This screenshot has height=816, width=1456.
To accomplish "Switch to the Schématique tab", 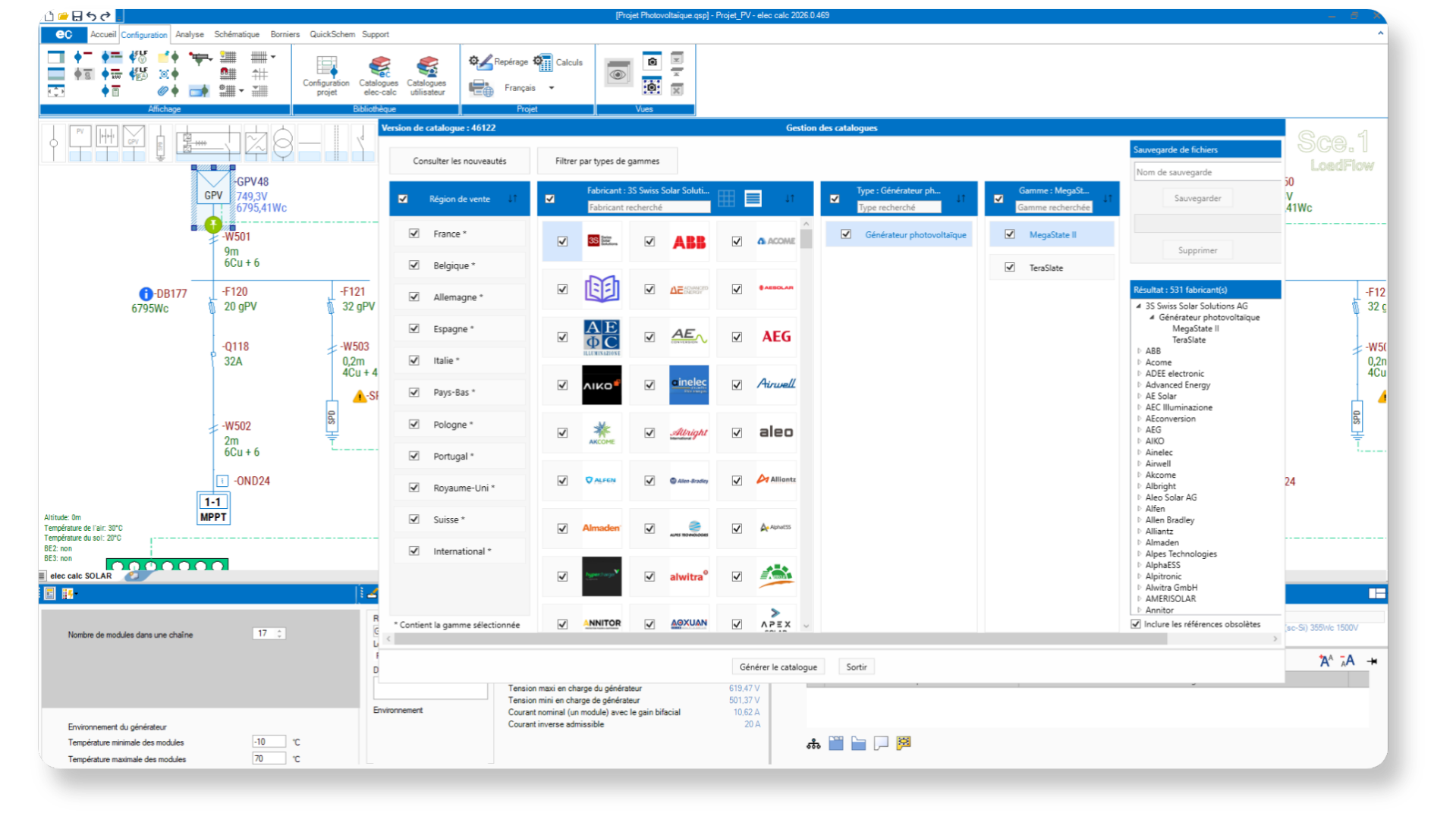I will click(237, 34).
